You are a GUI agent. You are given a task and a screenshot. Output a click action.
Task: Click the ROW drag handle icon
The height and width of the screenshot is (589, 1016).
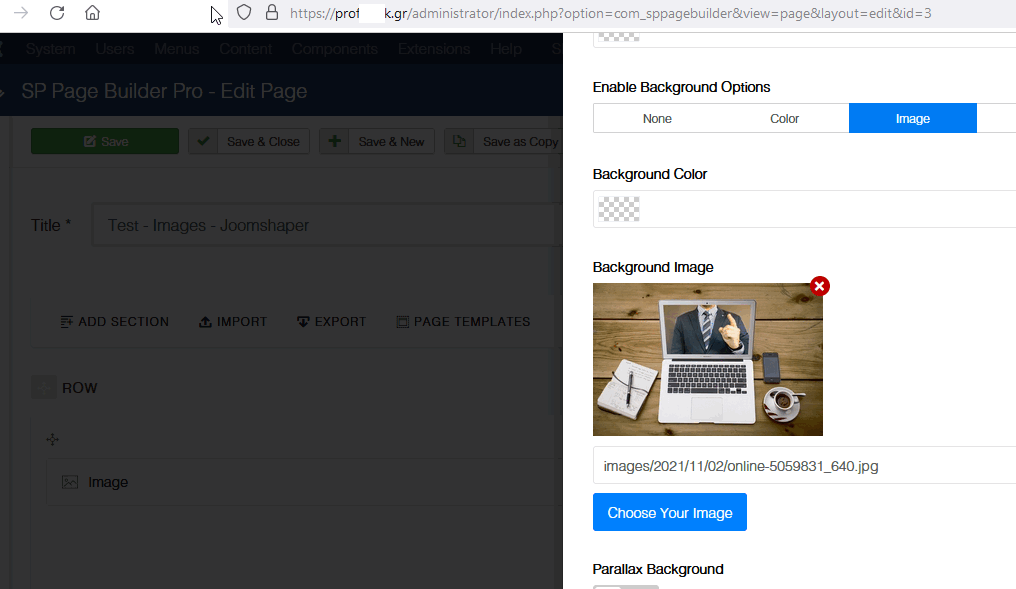pos(44,387)
